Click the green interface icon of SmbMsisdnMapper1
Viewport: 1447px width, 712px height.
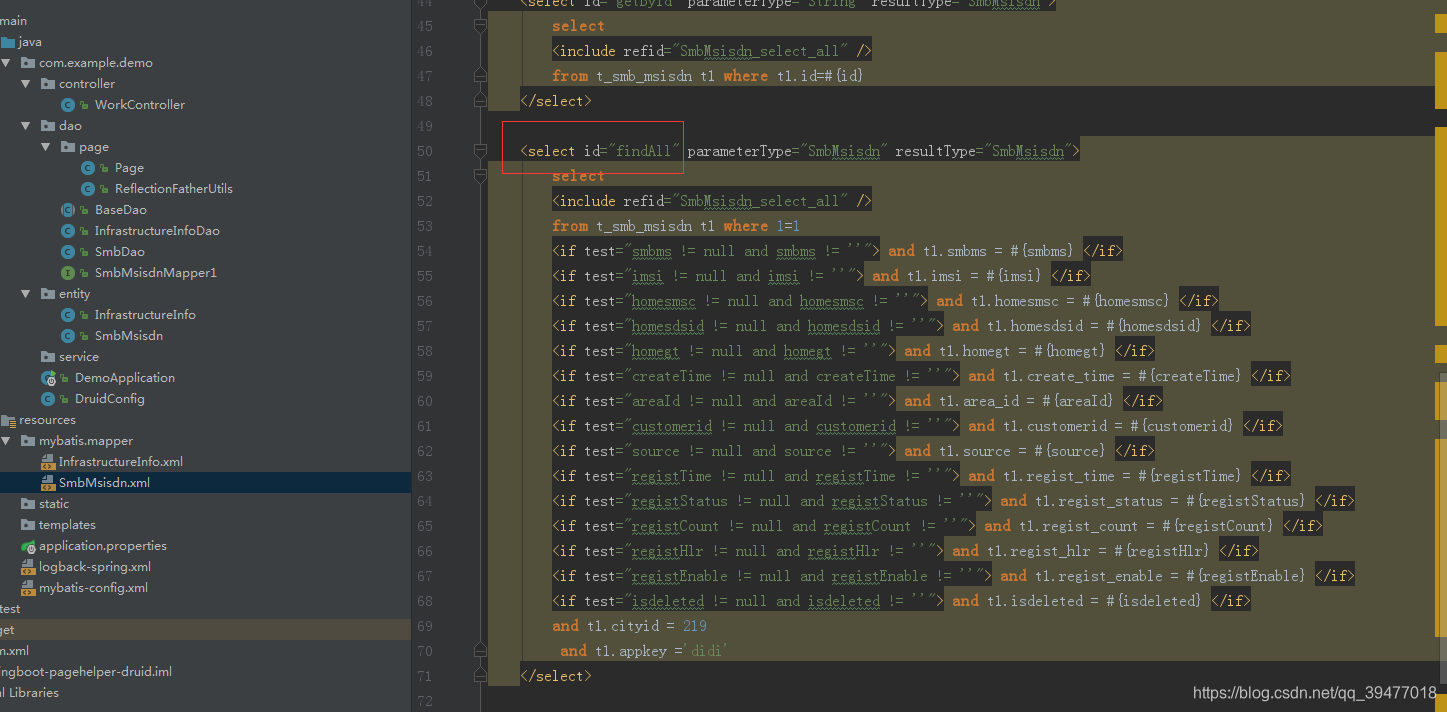(x=68, y=273)
